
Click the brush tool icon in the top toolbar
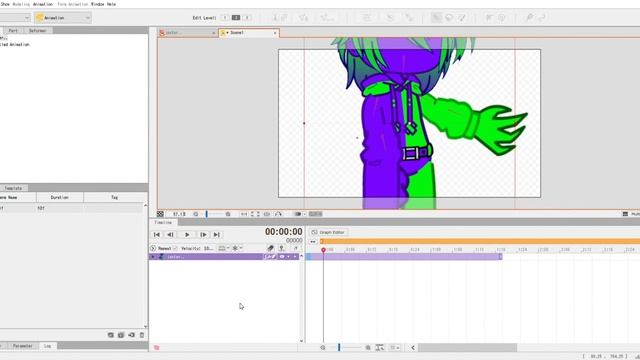pos(462,18)
